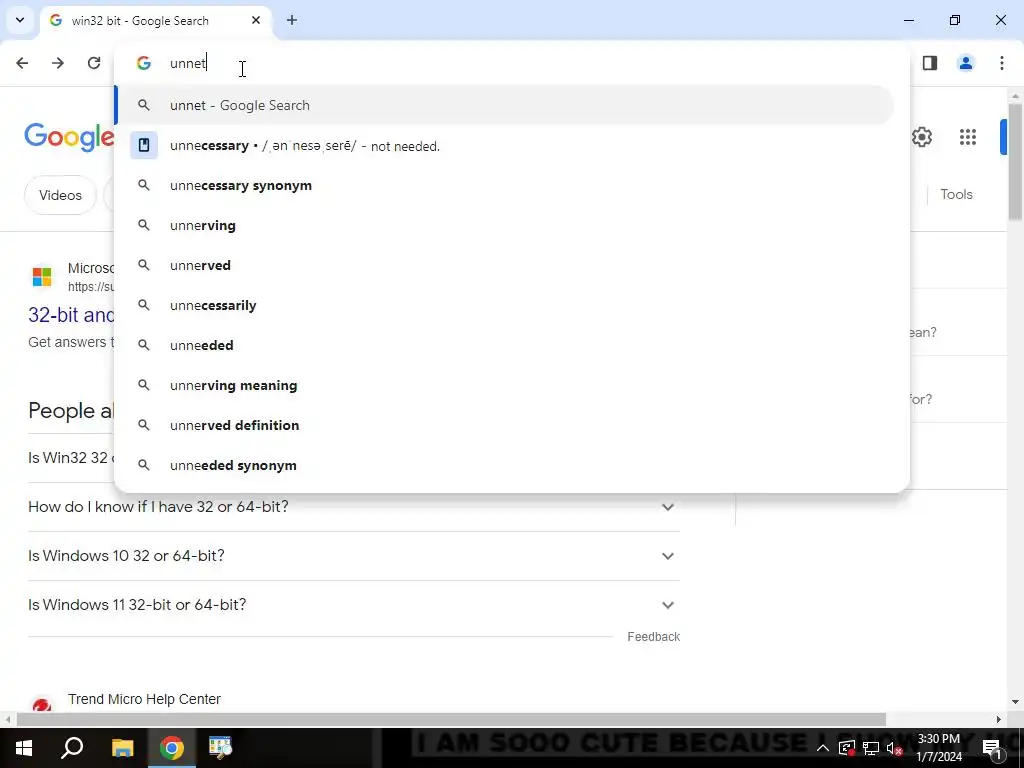This screenshot has height=768, width=1024.
Task: Go back to the previous page
Action: [22, 63]
